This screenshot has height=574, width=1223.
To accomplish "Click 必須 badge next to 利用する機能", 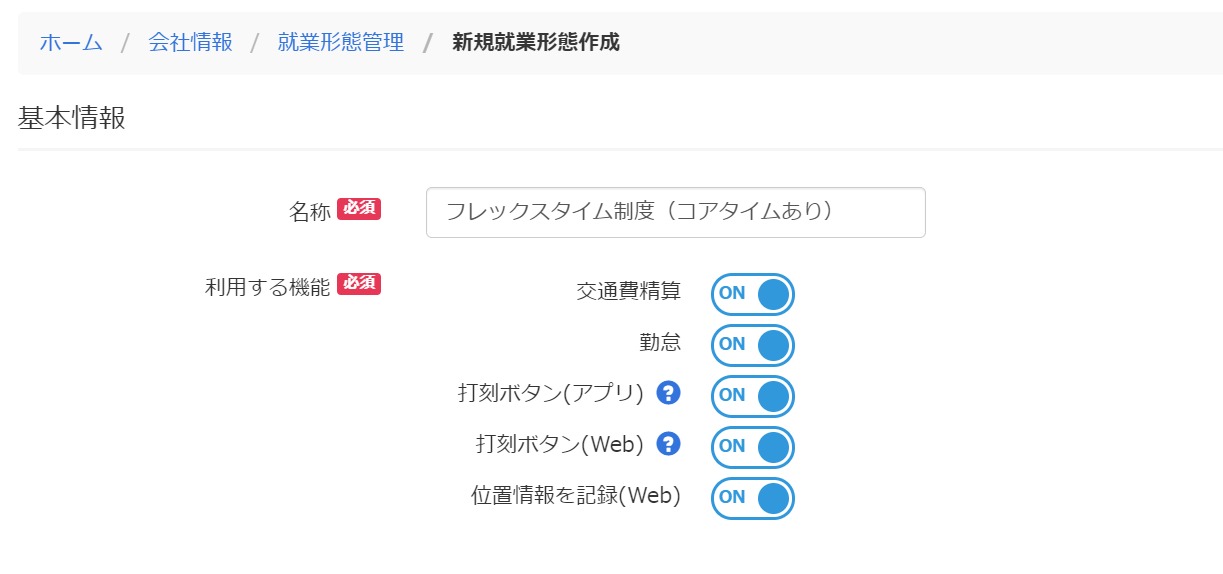I will coord(359,283).
